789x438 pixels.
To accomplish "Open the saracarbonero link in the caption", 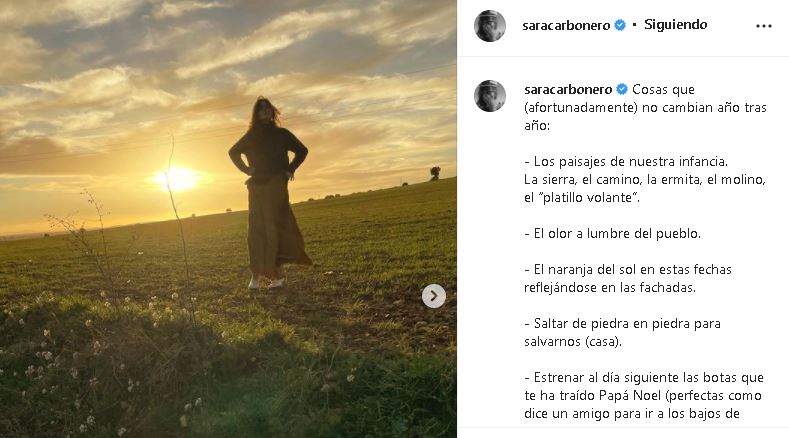I will click(568, 90).
